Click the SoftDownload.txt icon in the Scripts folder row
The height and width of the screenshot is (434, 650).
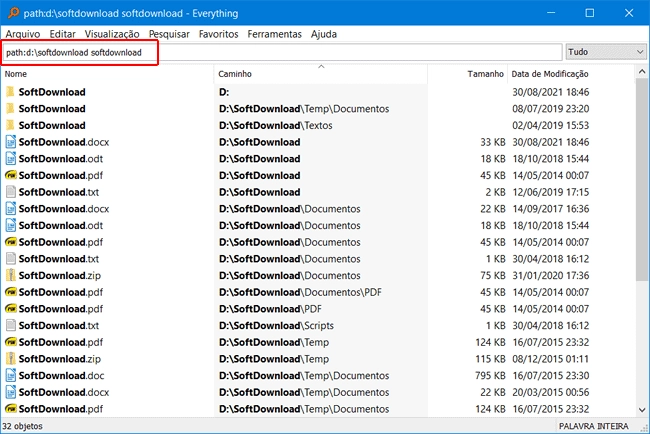pyautogui.click(x=10, y=325)
